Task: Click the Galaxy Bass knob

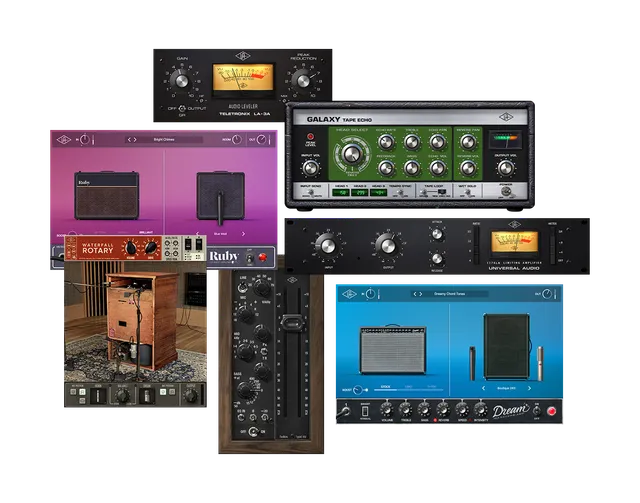Action: tap(411, 168)
